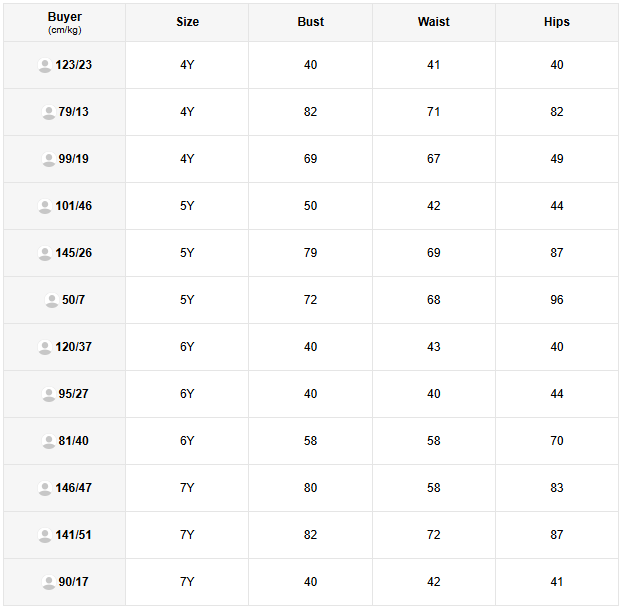Click avatar icon beside buyer 50/7
Viewport: 626px width, 611px height.
[x=52, y=301]
